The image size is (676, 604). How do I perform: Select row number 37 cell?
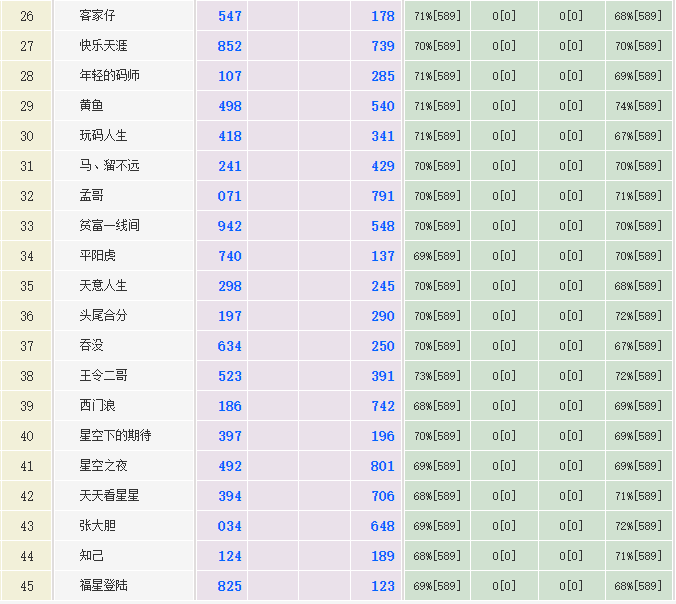(x=27, y=346)
